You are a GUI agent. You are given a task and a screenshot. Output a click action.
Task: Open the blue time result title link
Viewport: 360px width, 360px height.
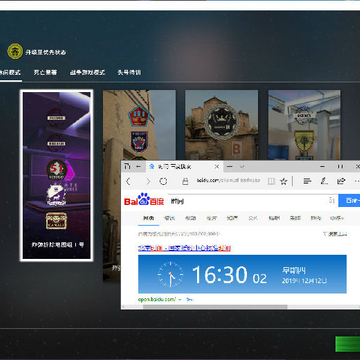point(184,248)
